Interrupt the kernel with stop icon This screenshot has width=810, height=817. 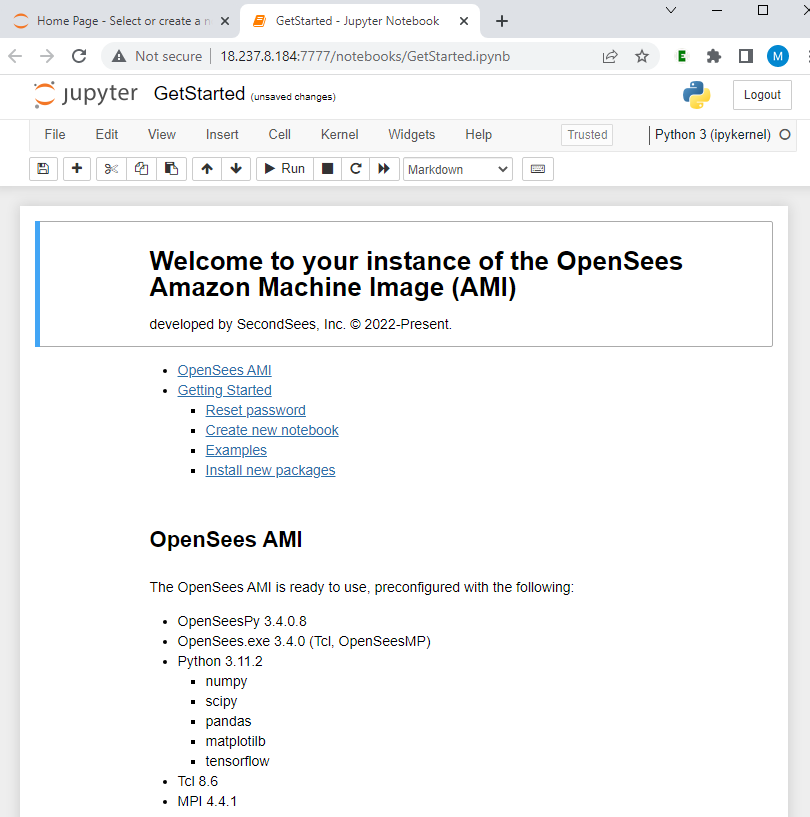pyautogui.click(x=328, y=169)
